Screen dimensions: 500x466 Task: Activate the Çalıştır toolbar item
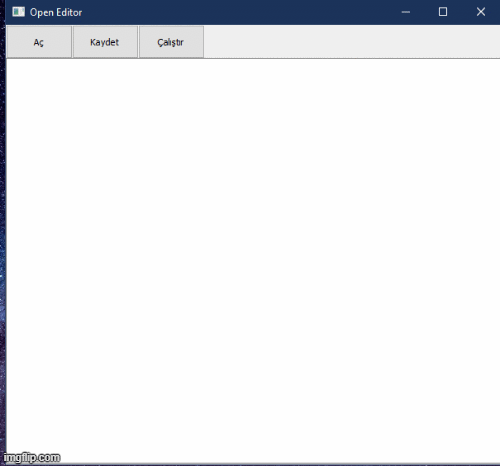click(x=171, y=42)
